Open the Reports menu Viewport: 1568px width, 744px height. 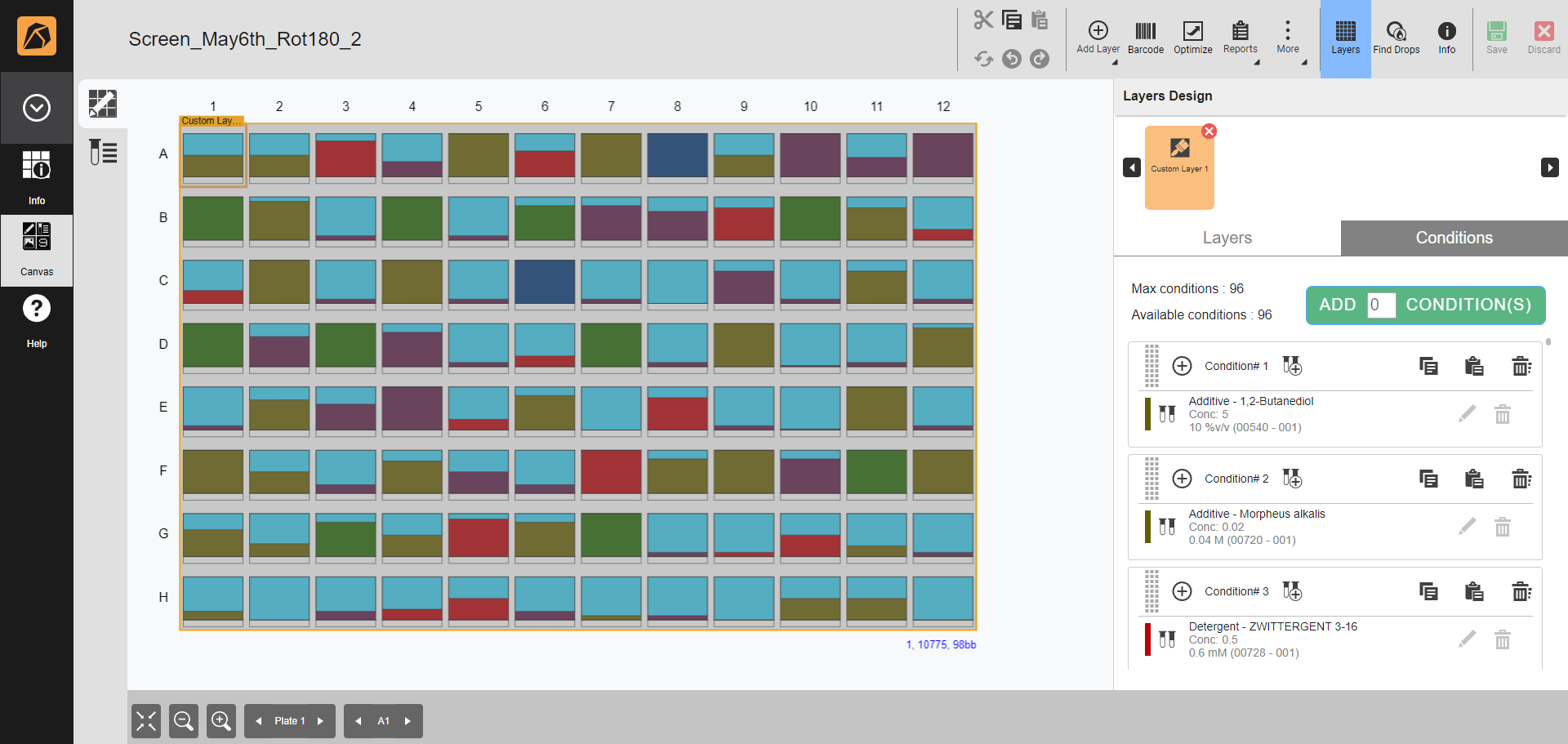click(x=1240, y=38)
